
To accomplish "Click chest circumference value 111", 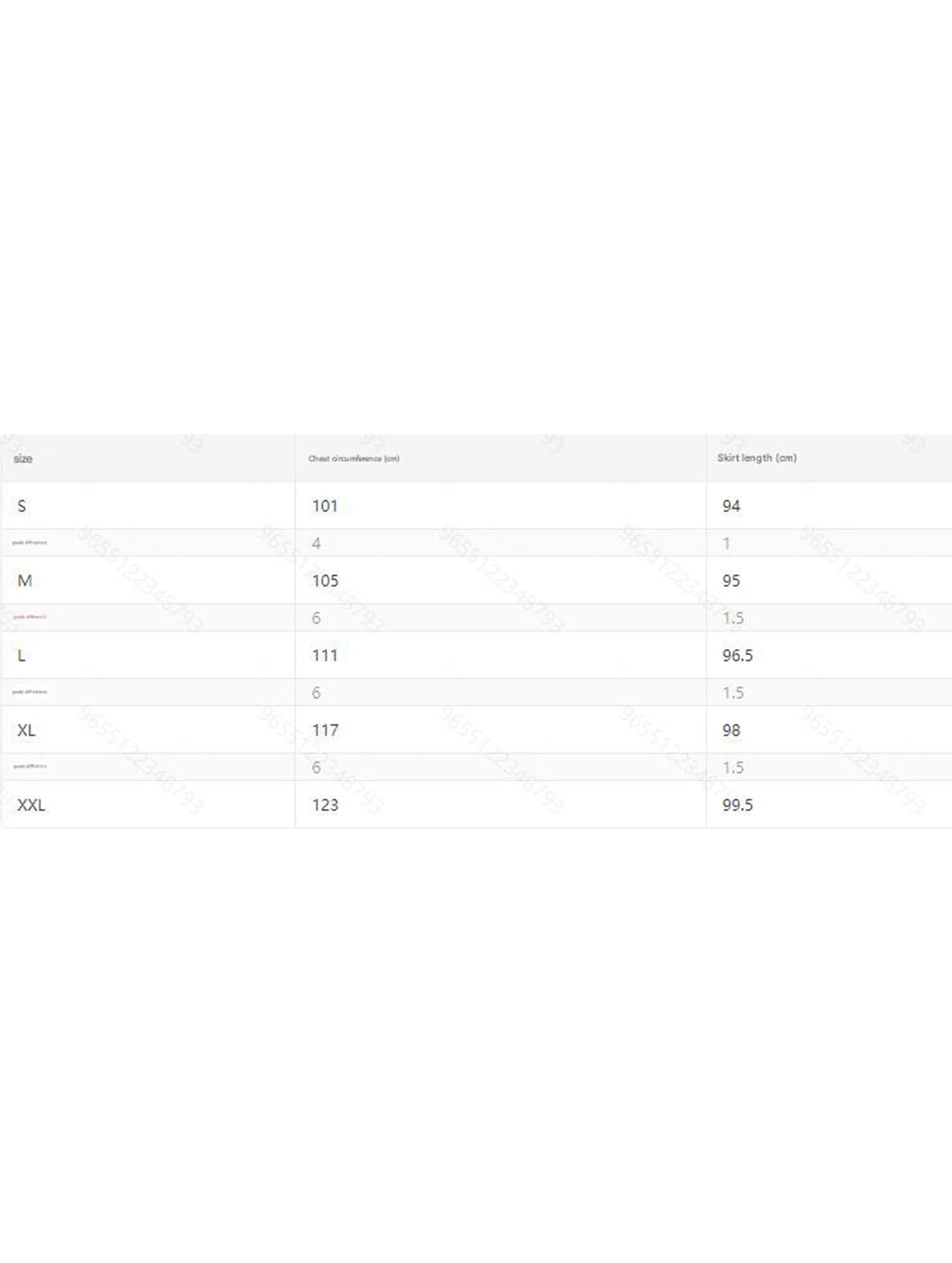I will 325,656.
